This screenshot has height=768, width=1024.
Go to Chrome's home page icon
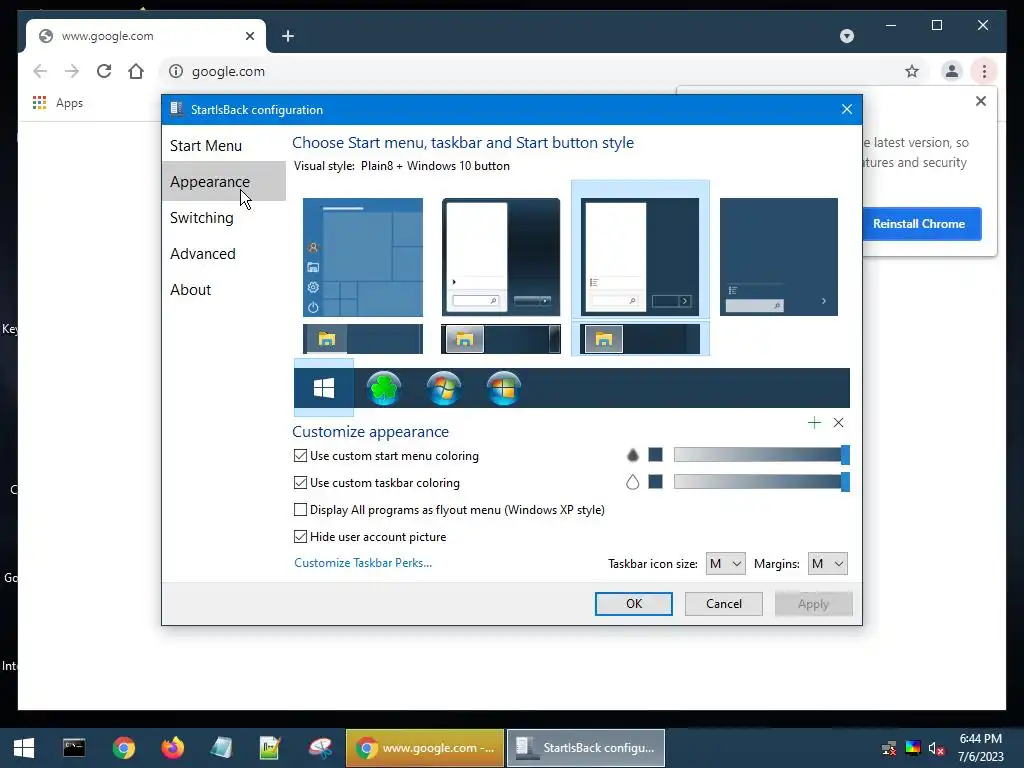coord(136,71)
